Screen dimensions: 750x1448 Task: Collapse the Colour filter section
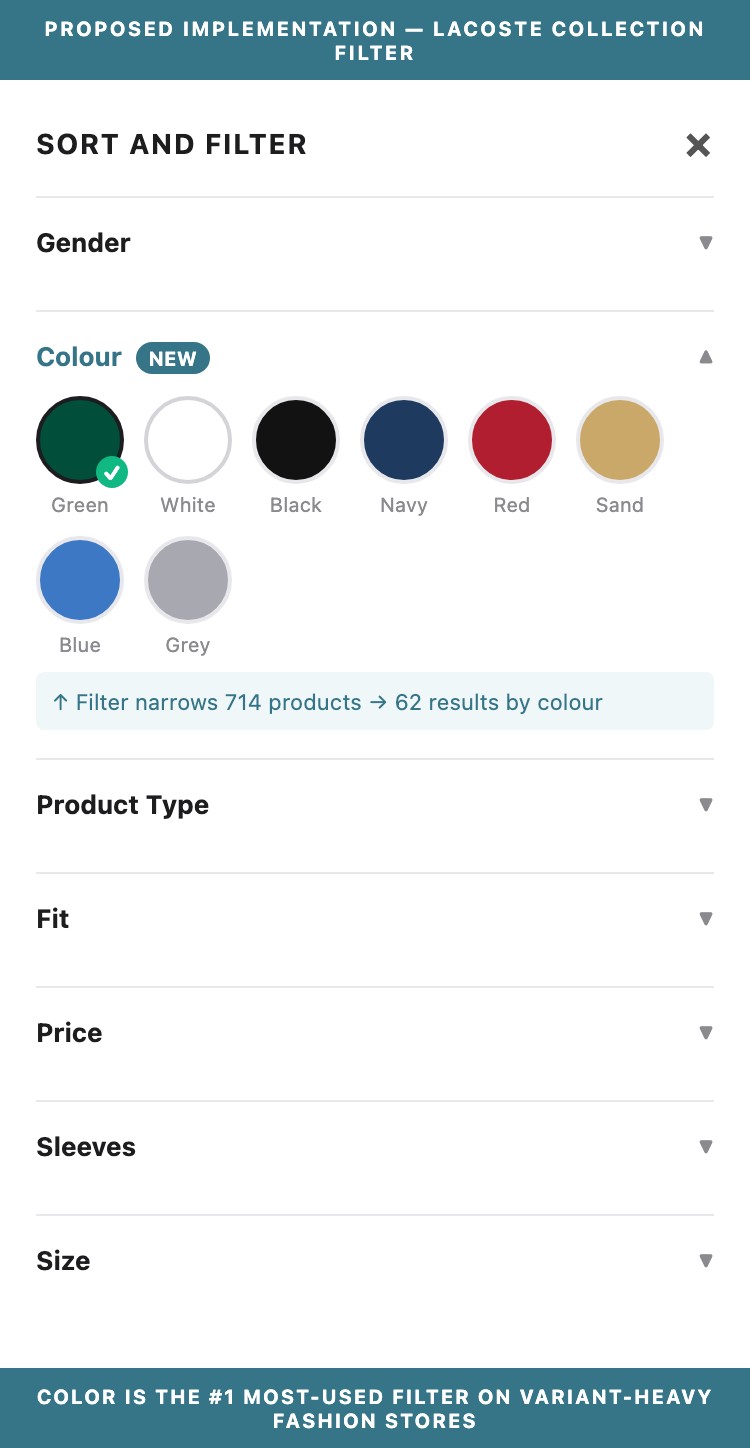pos(706,357)
